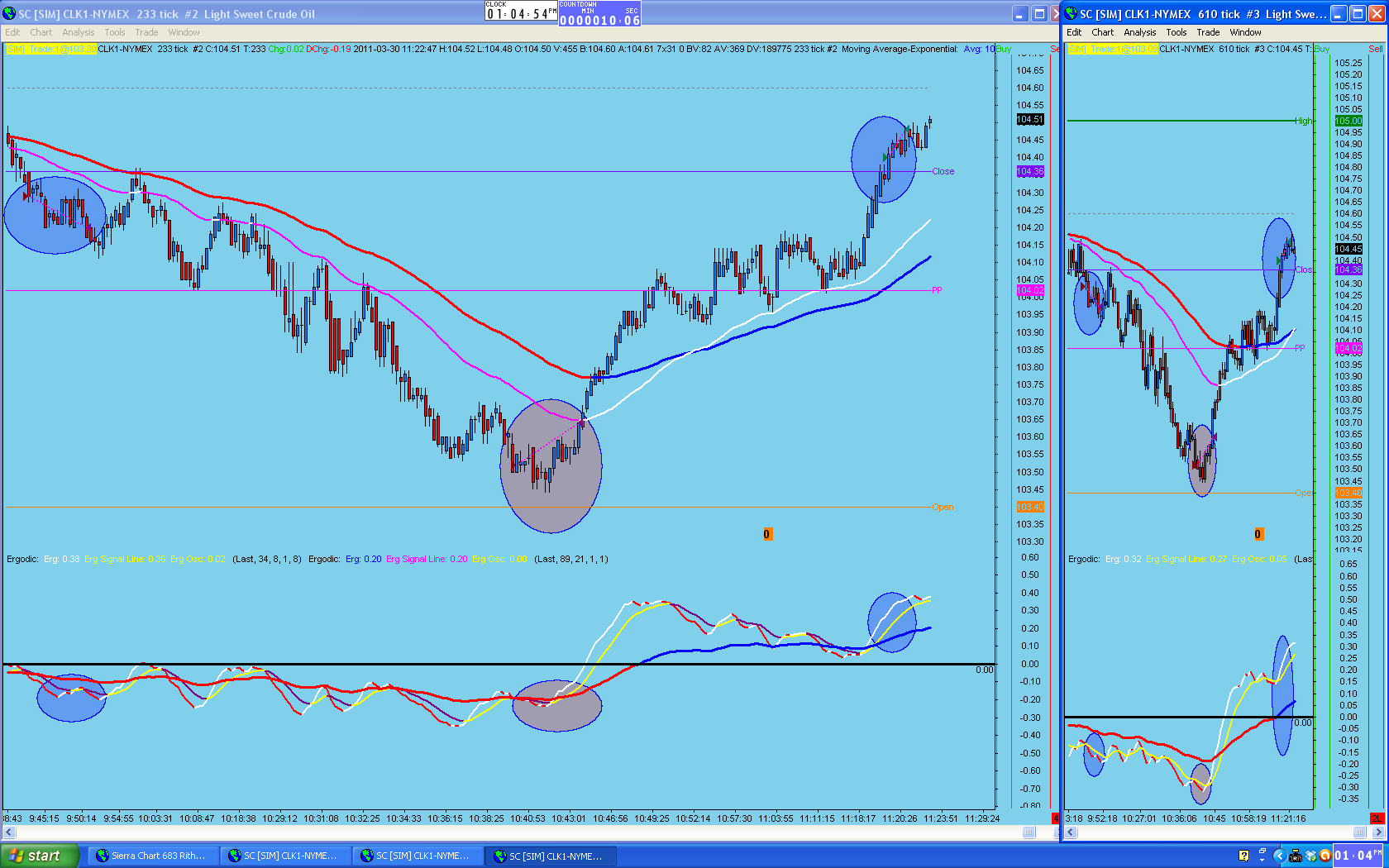Open the Chart menu in the 610 tick window

(1103, 32)
